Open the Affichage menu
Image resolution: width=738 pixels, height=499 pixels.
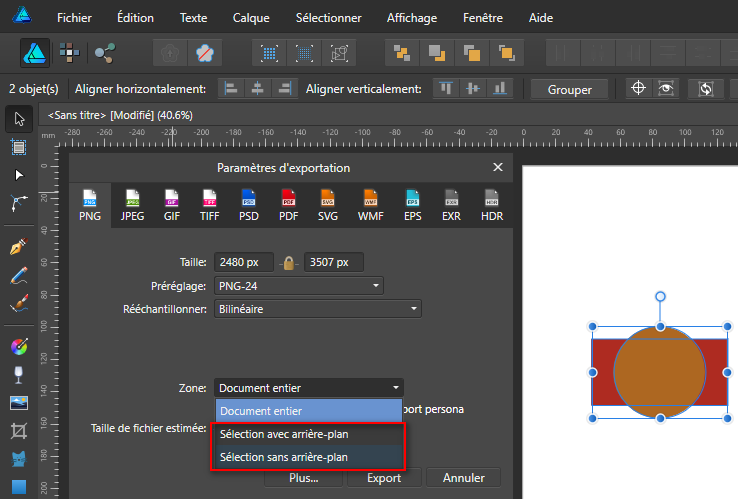click(412, 18)
